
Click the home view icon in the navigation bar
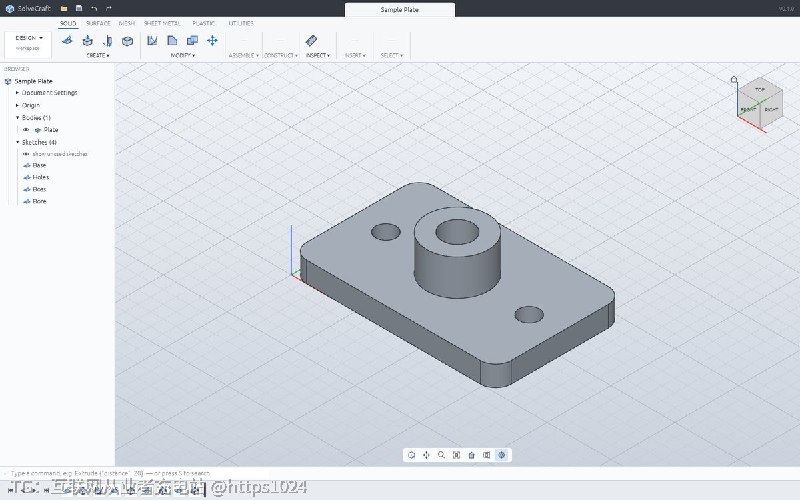(471, 455)
